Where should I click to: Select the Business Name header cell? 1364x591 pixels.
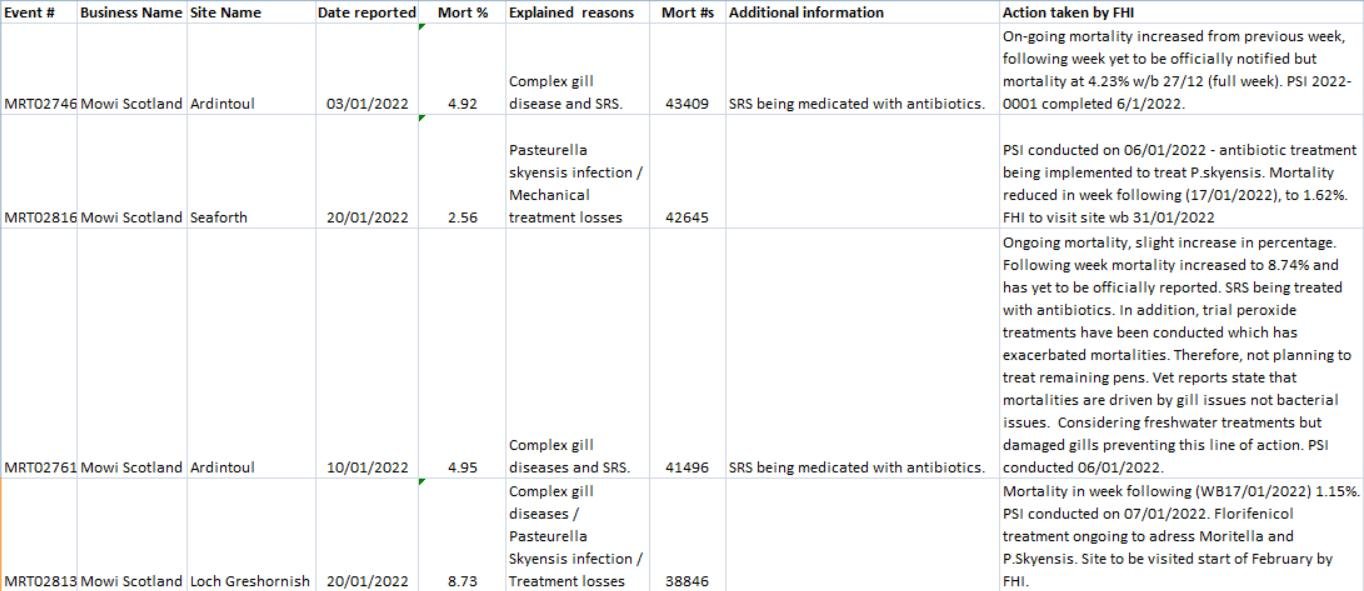coord(130,12)
